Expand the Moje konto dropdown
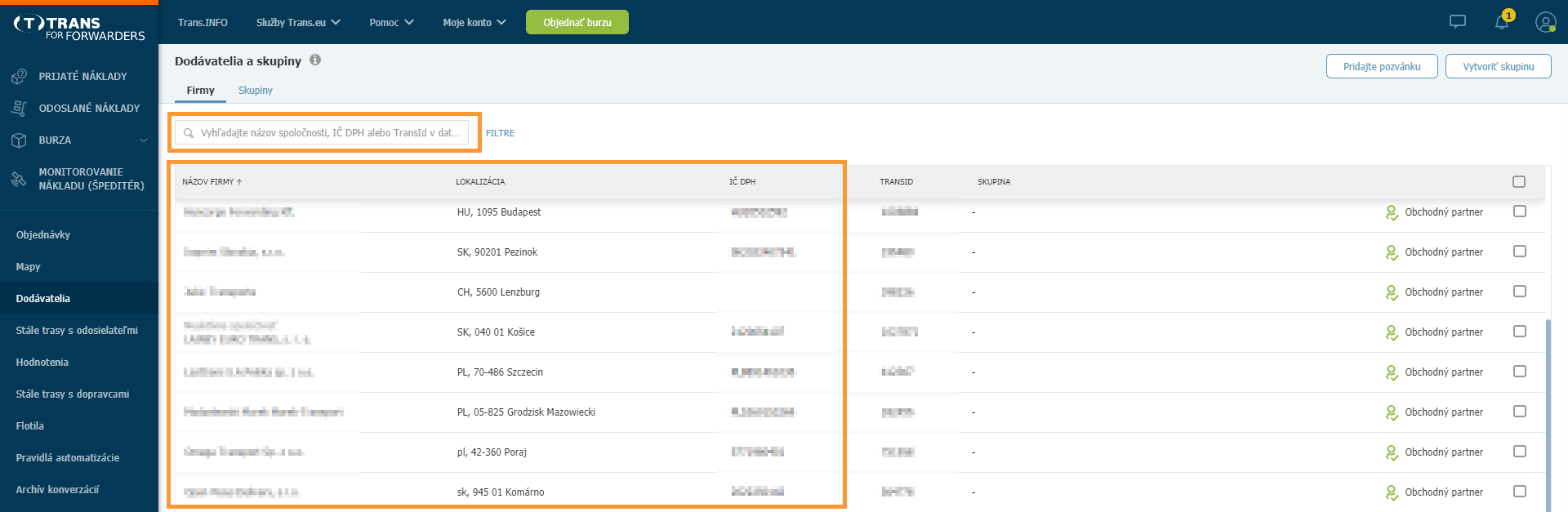This screenshot has width=1568, height=512. pos(474,22)
